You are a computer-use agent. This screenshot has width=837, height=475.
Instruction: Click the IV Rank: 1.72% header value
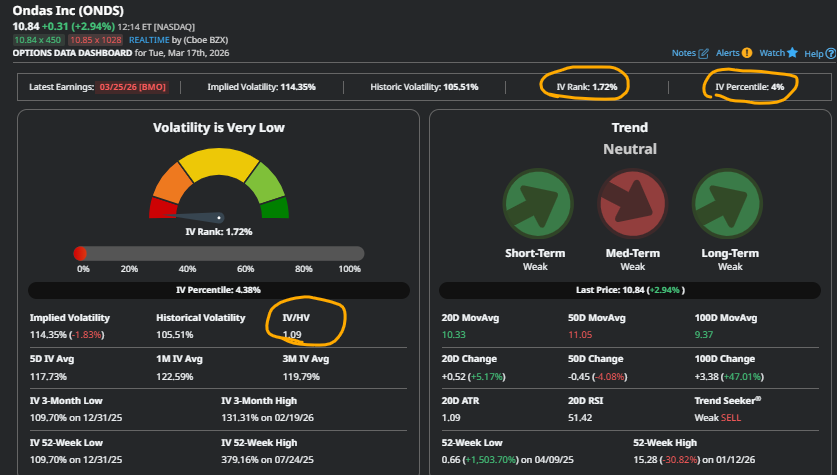tap(587, 87)
